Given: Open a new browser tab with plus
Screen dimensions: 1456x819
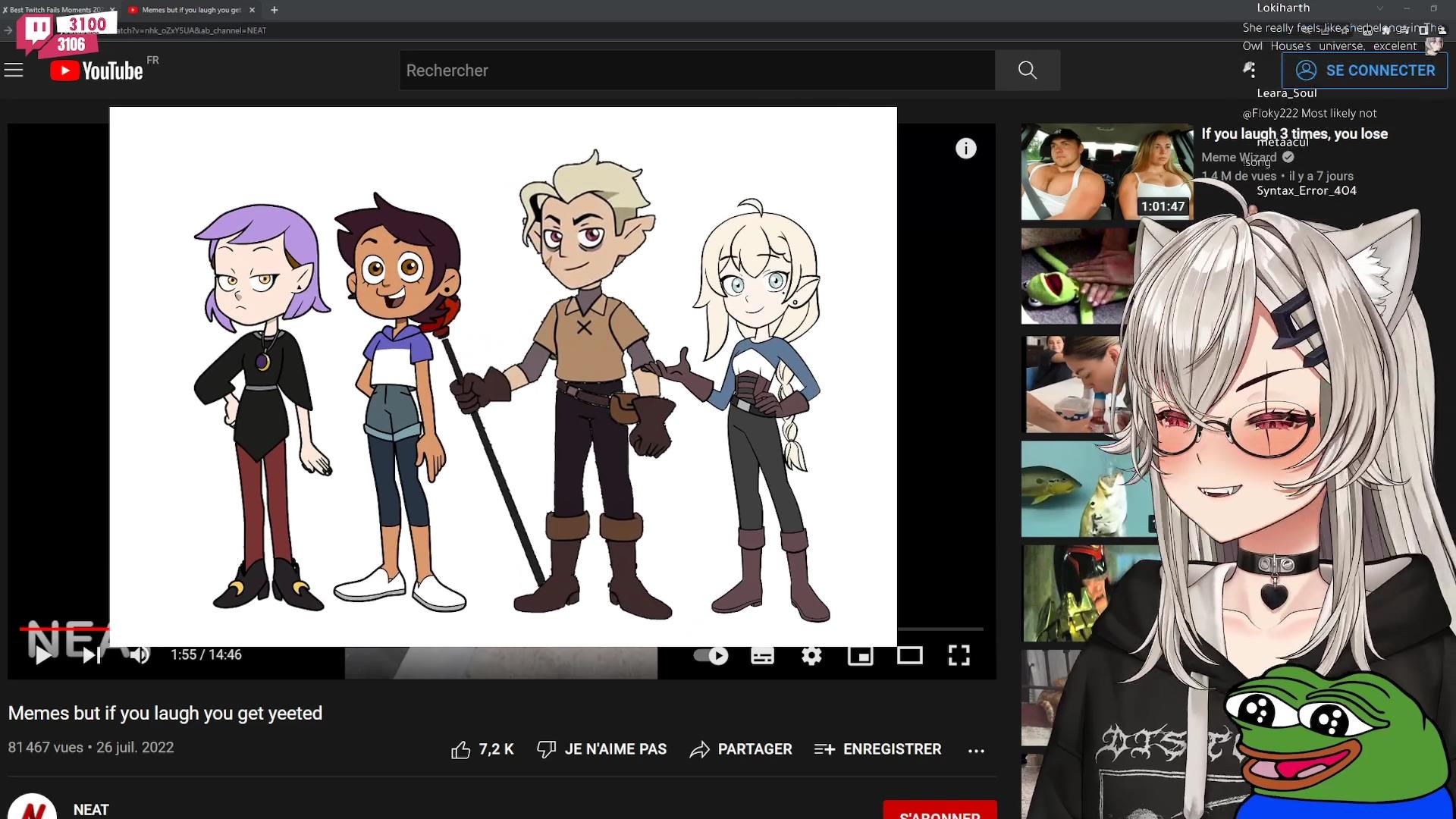Looking at the screenshot, I should [x=275, y=10].
